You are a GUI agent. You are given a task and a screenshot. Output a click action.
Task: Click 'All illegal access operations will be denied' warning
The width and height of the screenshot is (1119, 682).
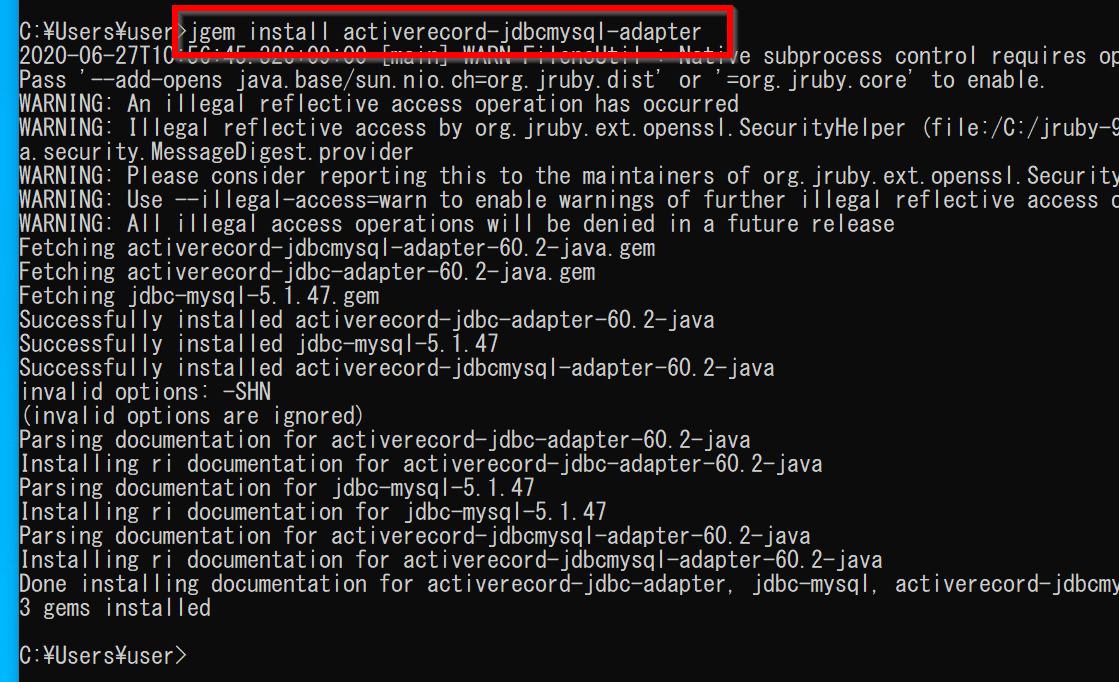pyautogui.click(x=457, y=224)
